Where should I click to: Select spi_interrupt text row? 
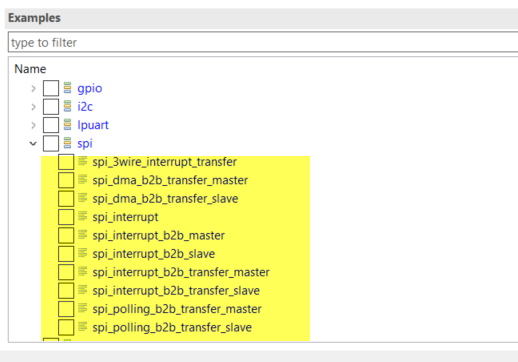point(125,217)
